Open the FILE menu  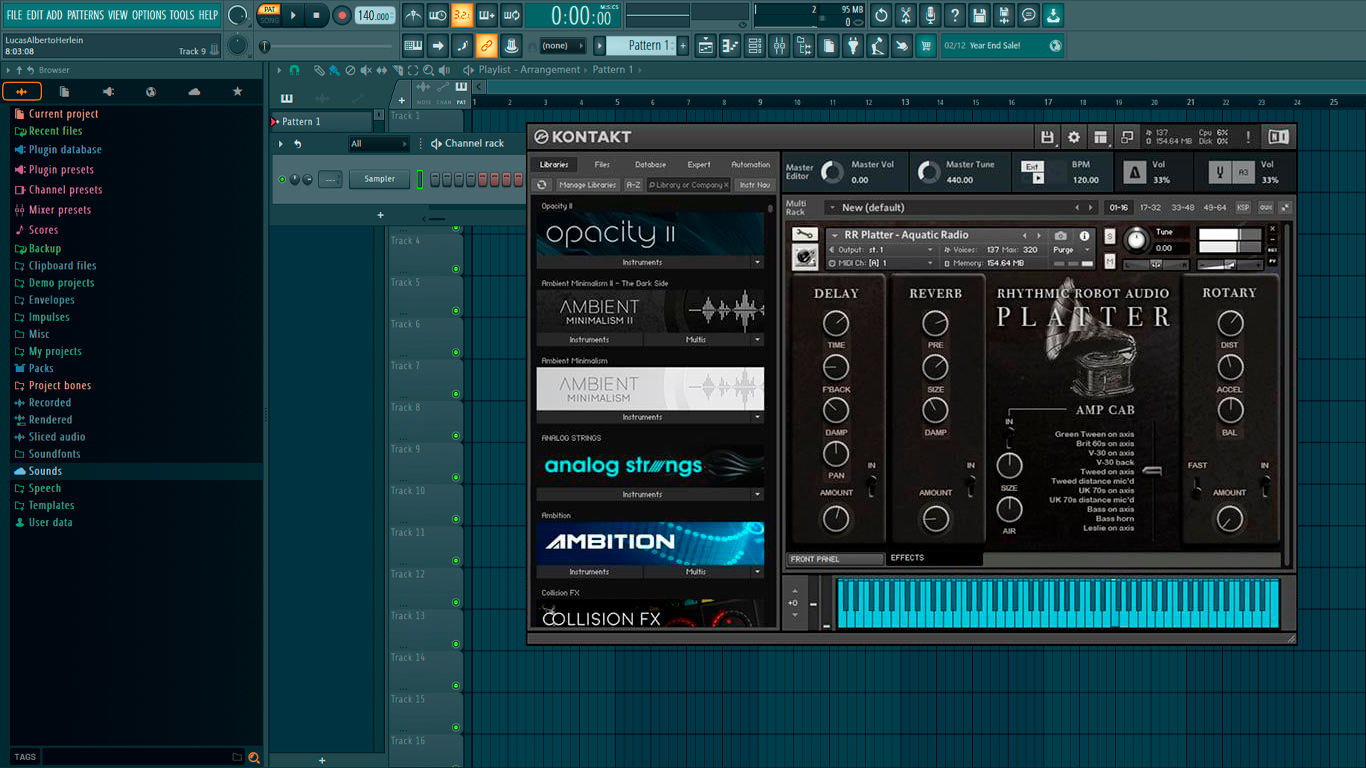[x=14, y=15]
